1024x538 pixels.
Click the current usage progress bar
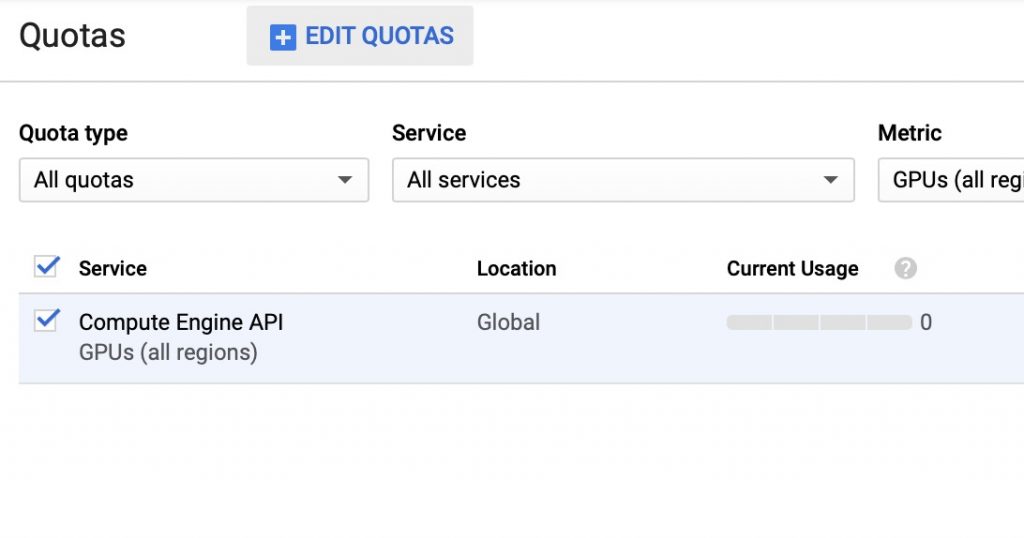click(x=819, y=322)
